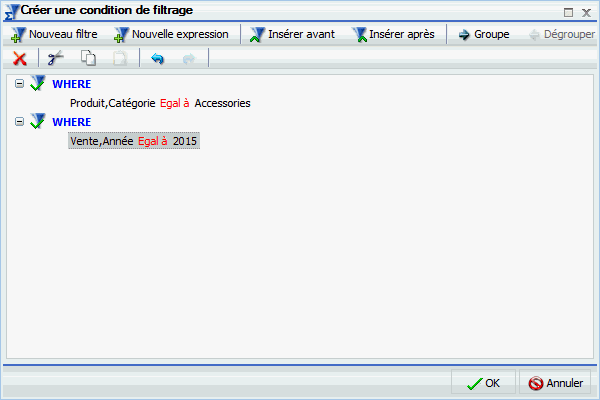Collapse the second WHERE node
This screenshot has width=600, height=400.
click(19, 121)
